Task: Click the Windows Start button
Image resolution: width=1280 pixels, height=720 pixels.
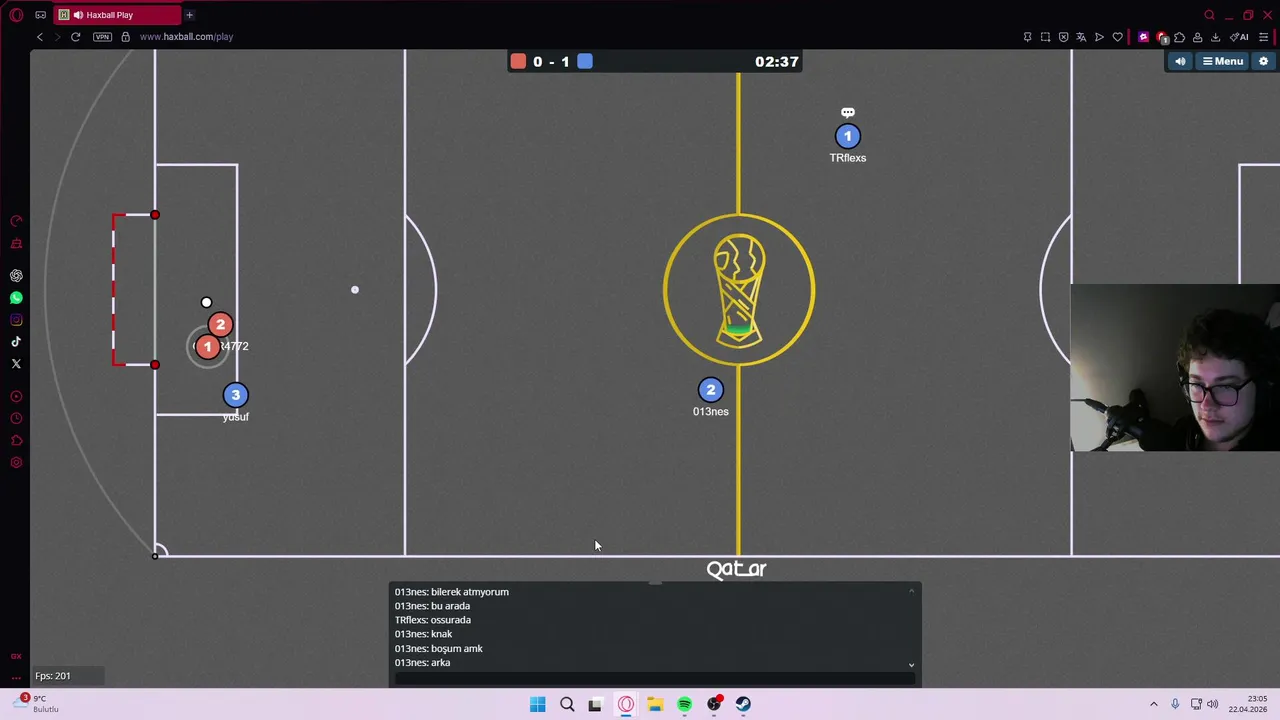Action: [538, 704]
